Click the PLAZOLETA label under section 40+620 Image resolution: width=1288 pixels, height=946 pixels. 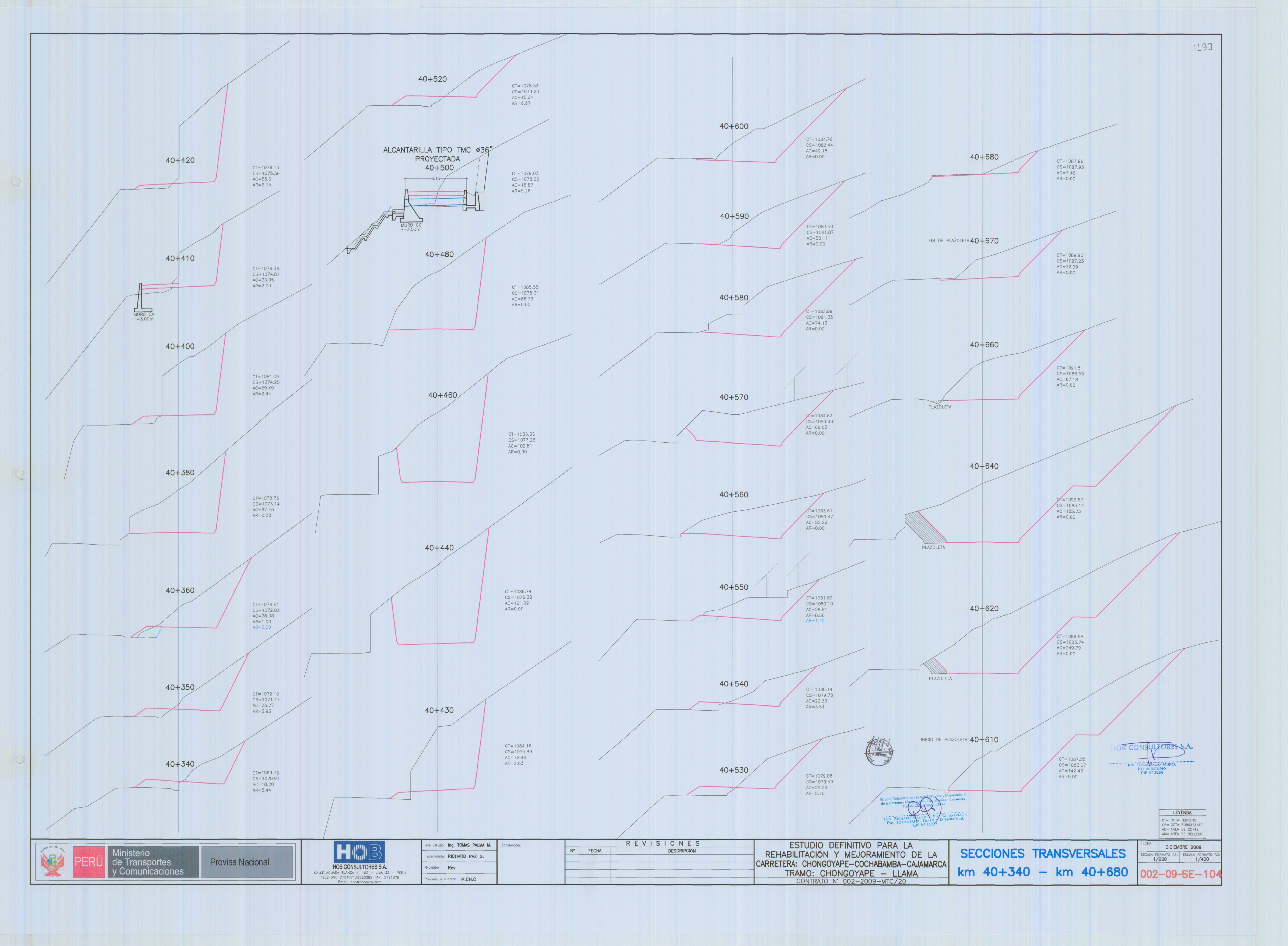click(940, 678)
